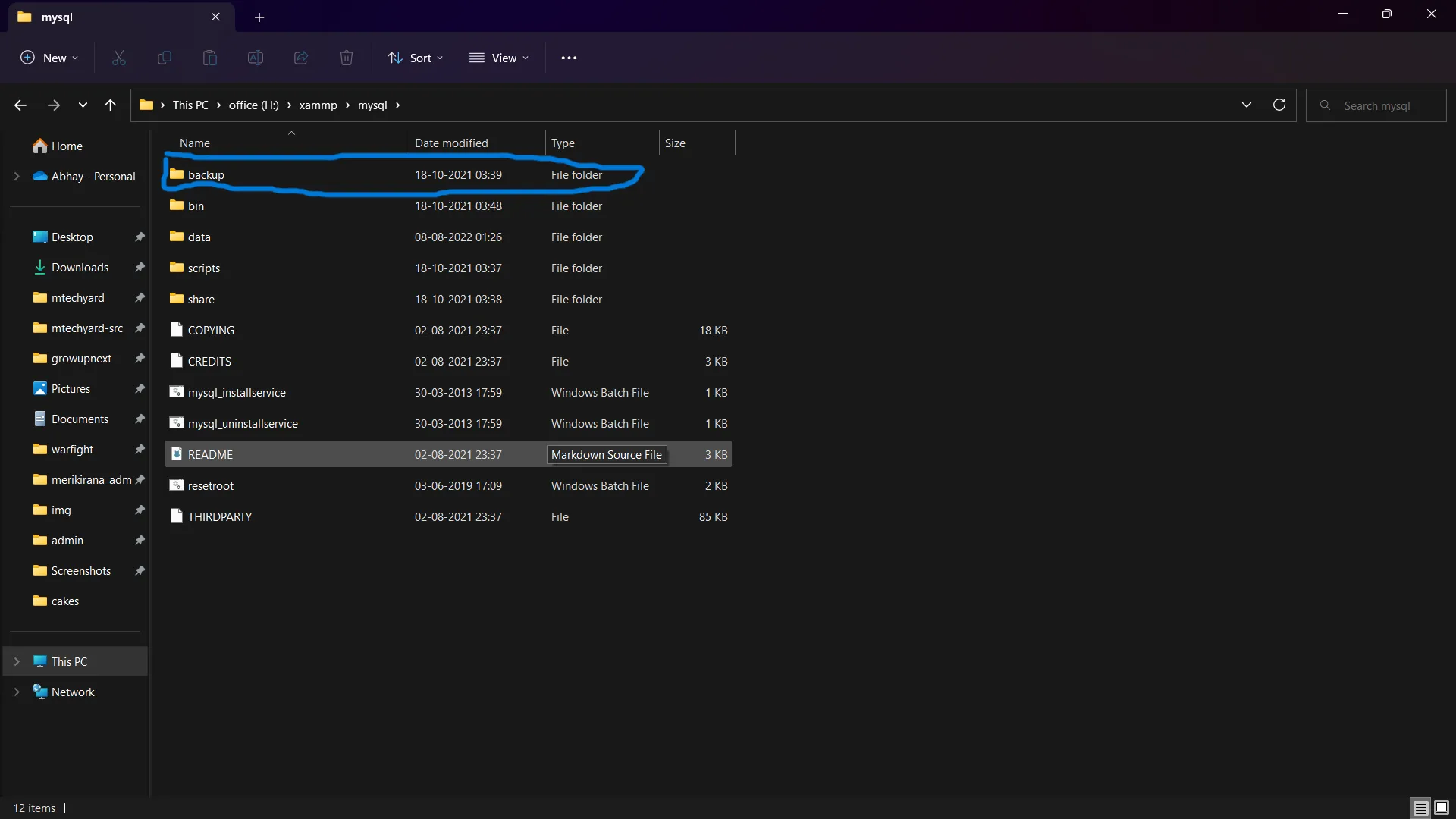Click the Rename icon in toolbar
This screenshot has width=1456, height=819.
(x=256, y=58)
